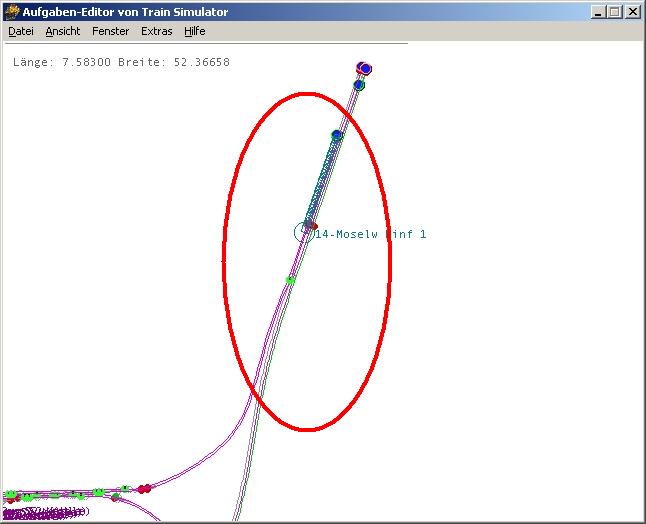
Task: Select the second blue node below the track top
Action: pos(359,85)
